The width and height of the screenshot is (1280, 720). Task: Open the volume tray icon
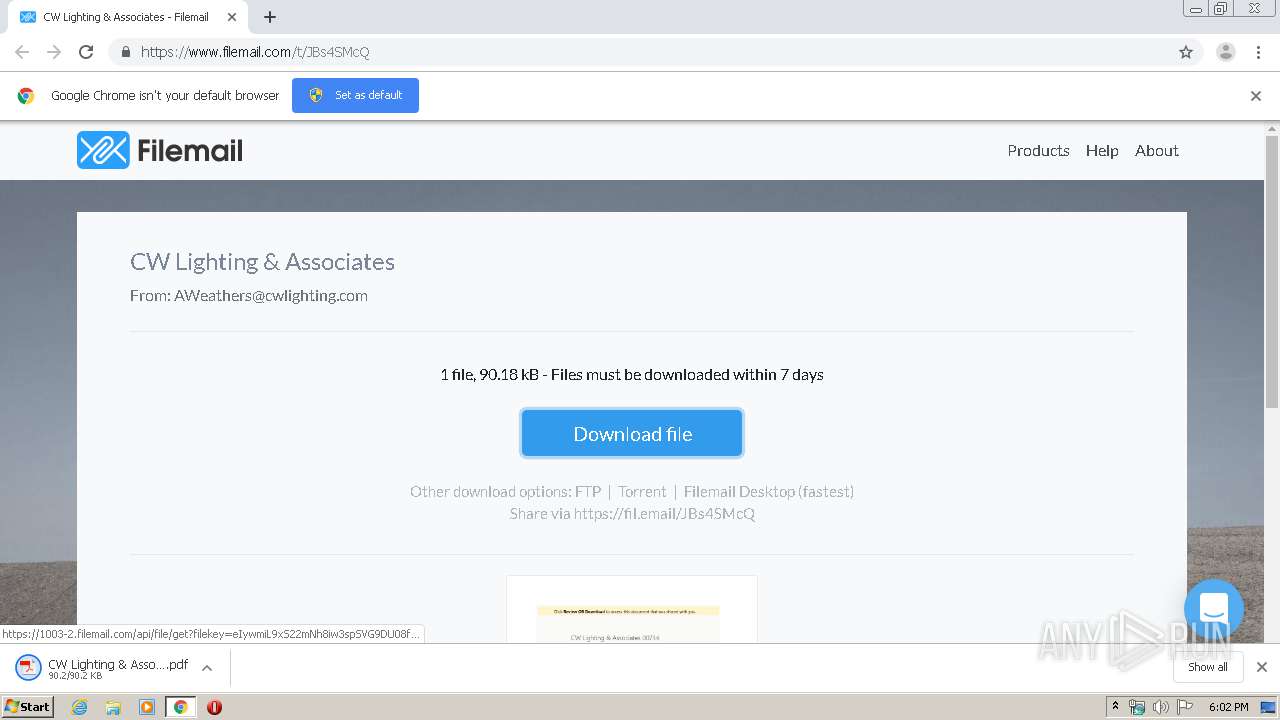[x=1160, y=707]
